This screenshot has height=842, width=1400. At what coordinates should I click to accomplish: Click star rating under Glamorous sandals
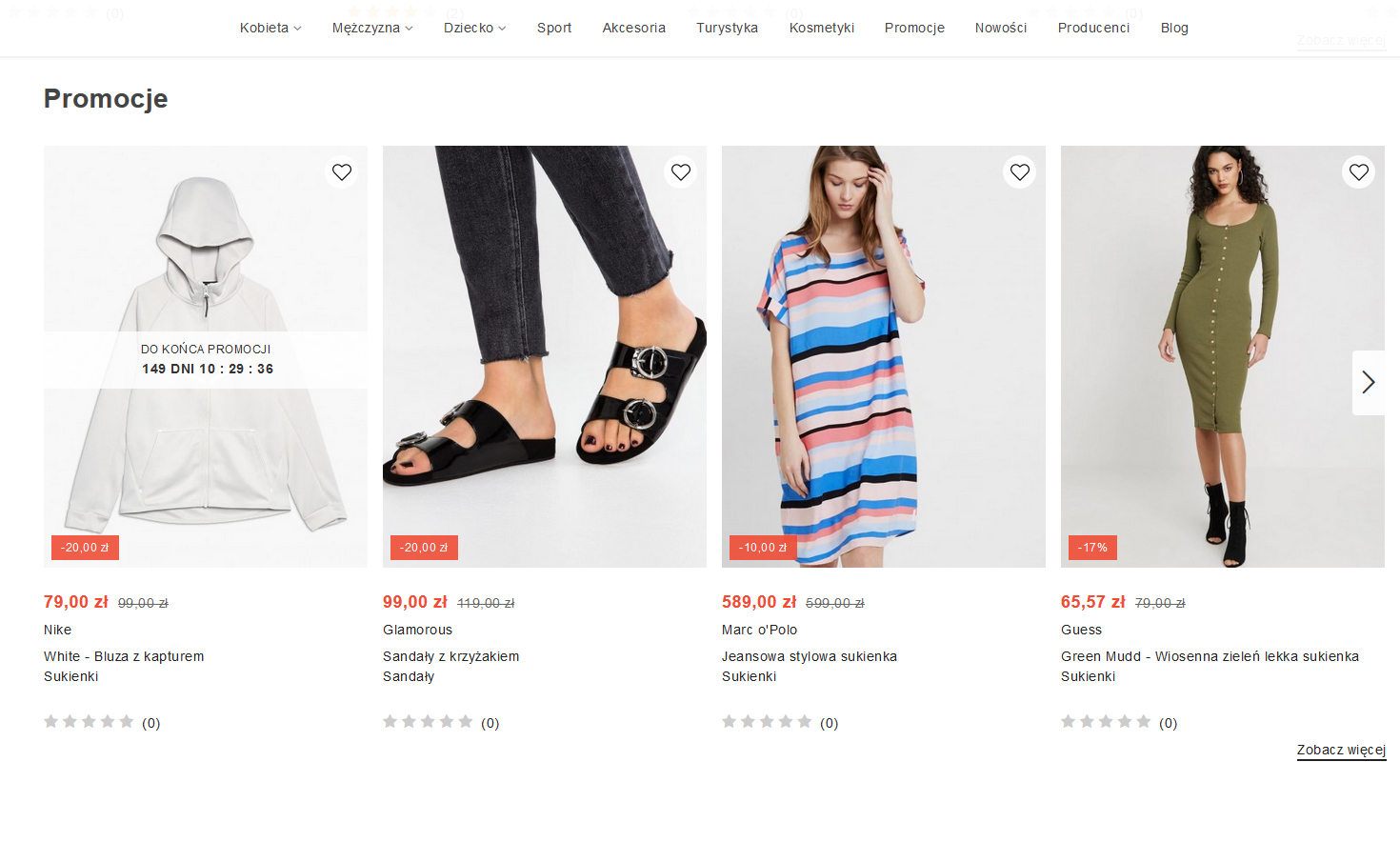coord(428,722)
